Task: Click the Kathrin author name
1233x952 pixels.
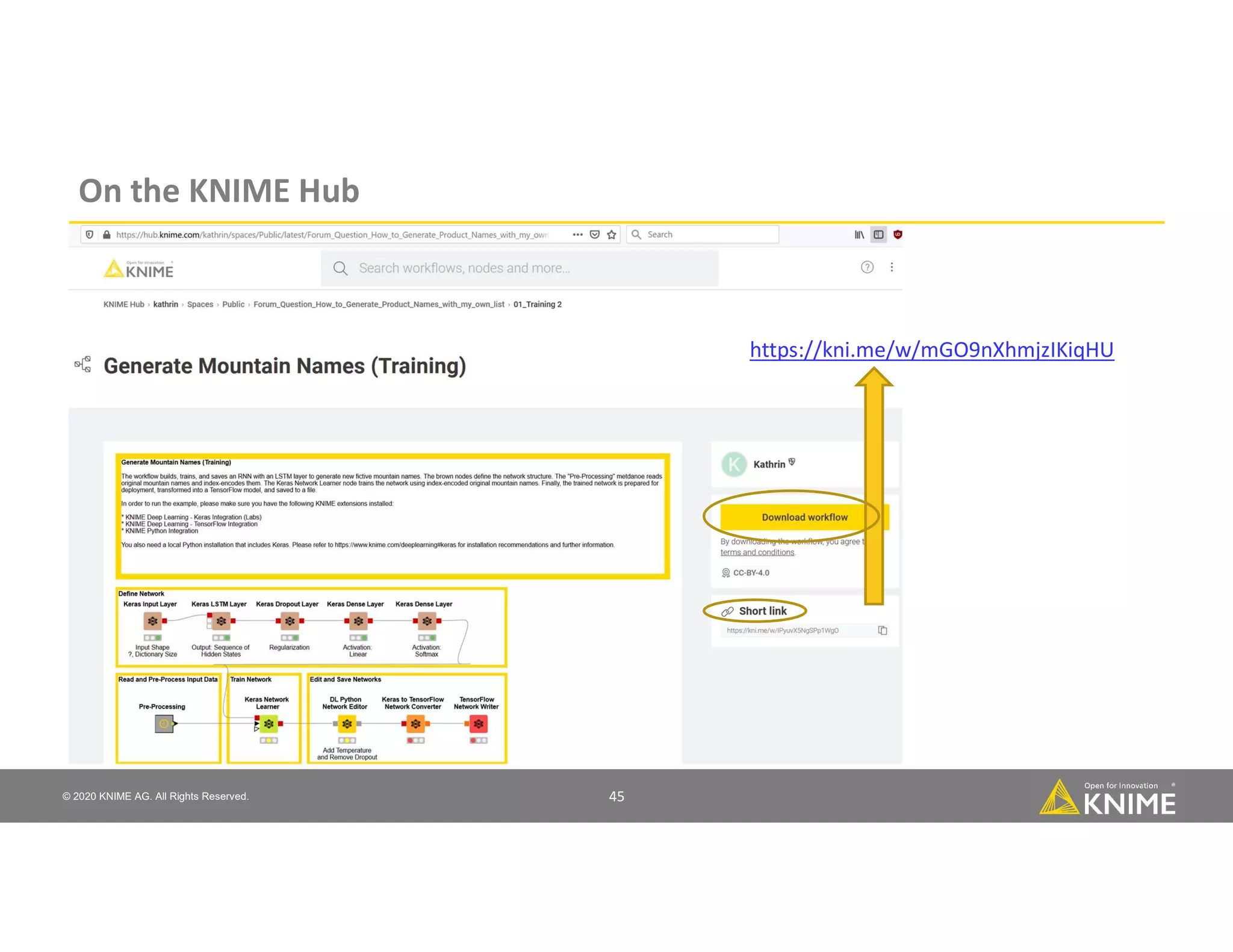Action: [x=769, y=464]
